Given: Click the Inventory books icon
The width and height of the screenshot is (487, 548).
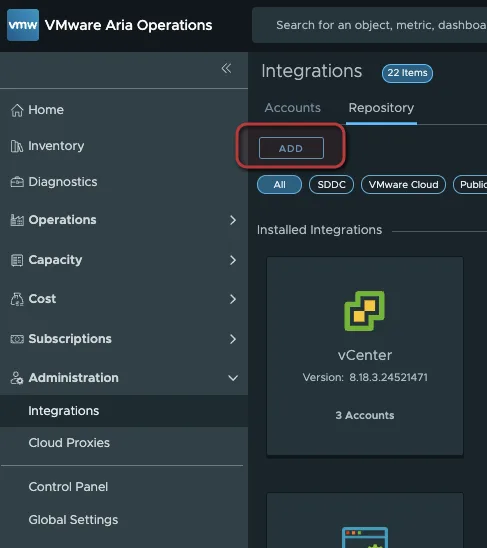Looking at the screenshot, I should tap(17, 146).
